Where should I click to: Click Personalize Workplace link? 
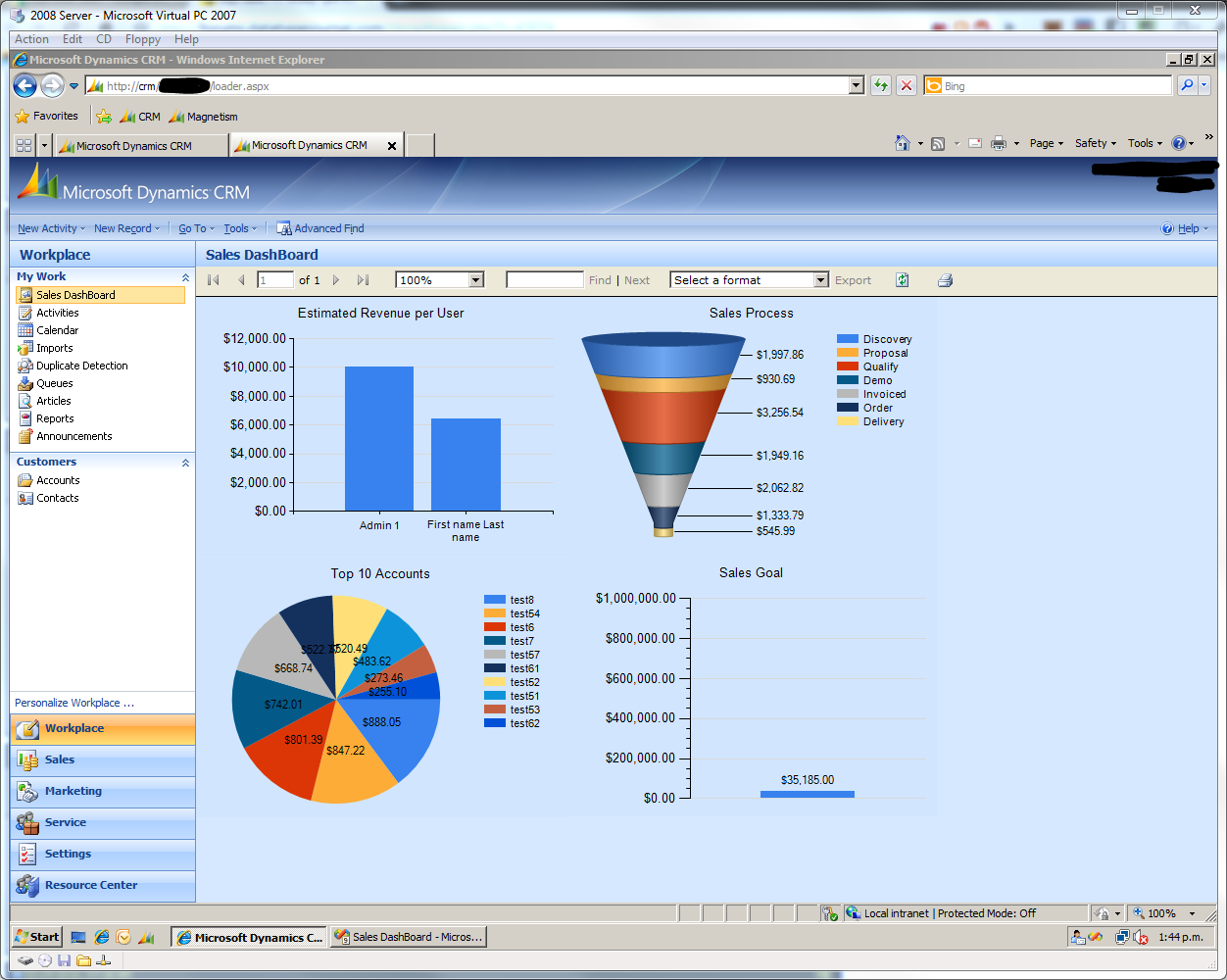pyautogui.click(x=74, y=703)
